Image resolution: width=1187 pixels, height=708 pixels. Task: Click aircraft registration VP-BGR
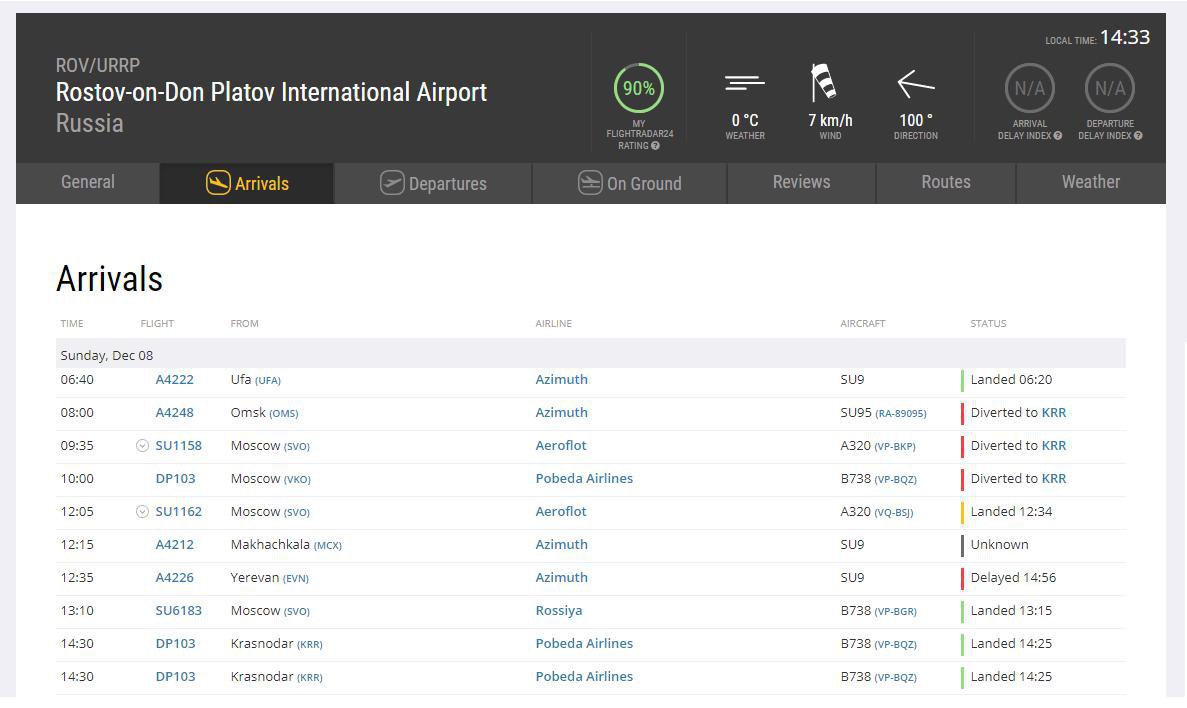pyautogui.click(x=896, y=611)
